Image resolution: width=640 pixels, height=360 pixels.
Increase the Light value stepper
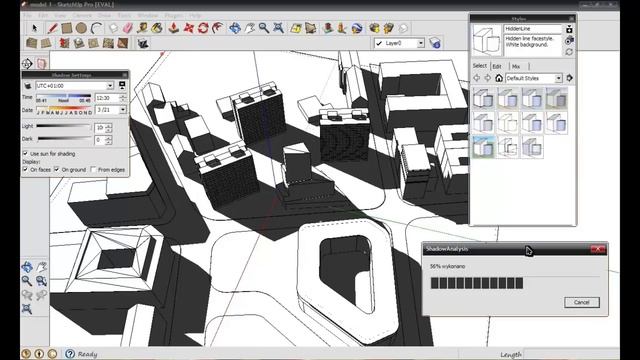click(x=109, y=126)
